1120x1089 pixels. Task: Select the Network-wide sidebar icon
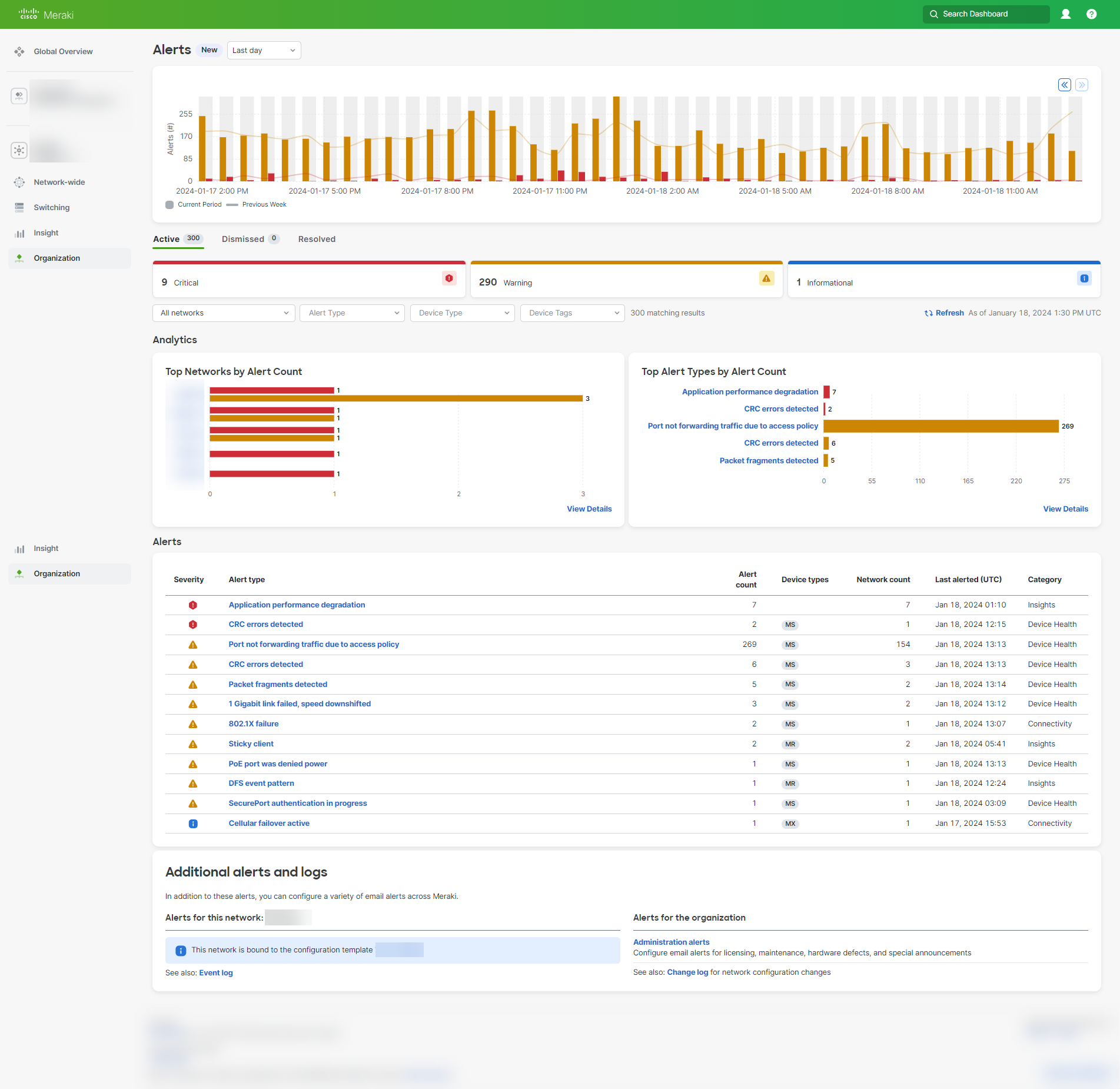tap(19, 182)
